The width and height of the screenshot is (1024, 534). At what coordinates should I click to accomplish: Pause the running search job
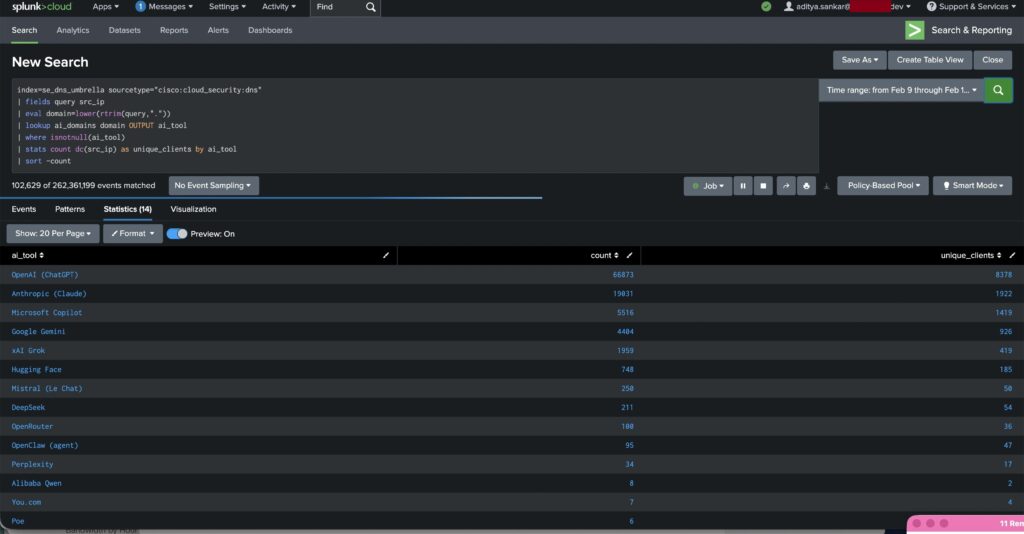(743, 186)
